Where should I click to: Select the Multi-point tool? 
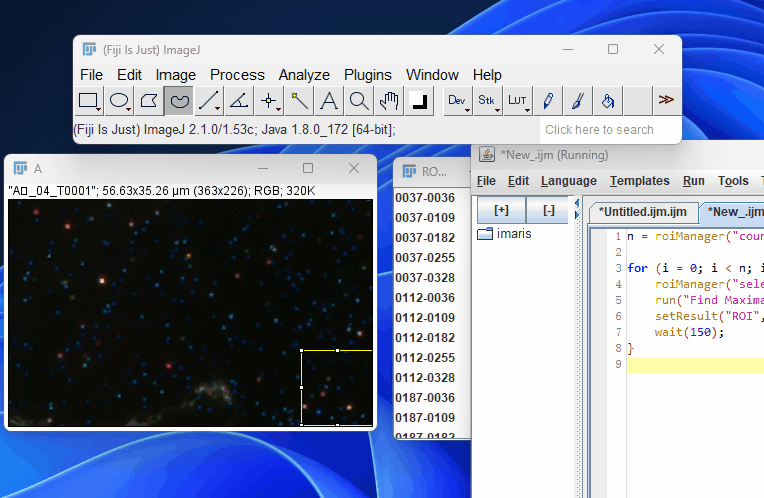269,101
